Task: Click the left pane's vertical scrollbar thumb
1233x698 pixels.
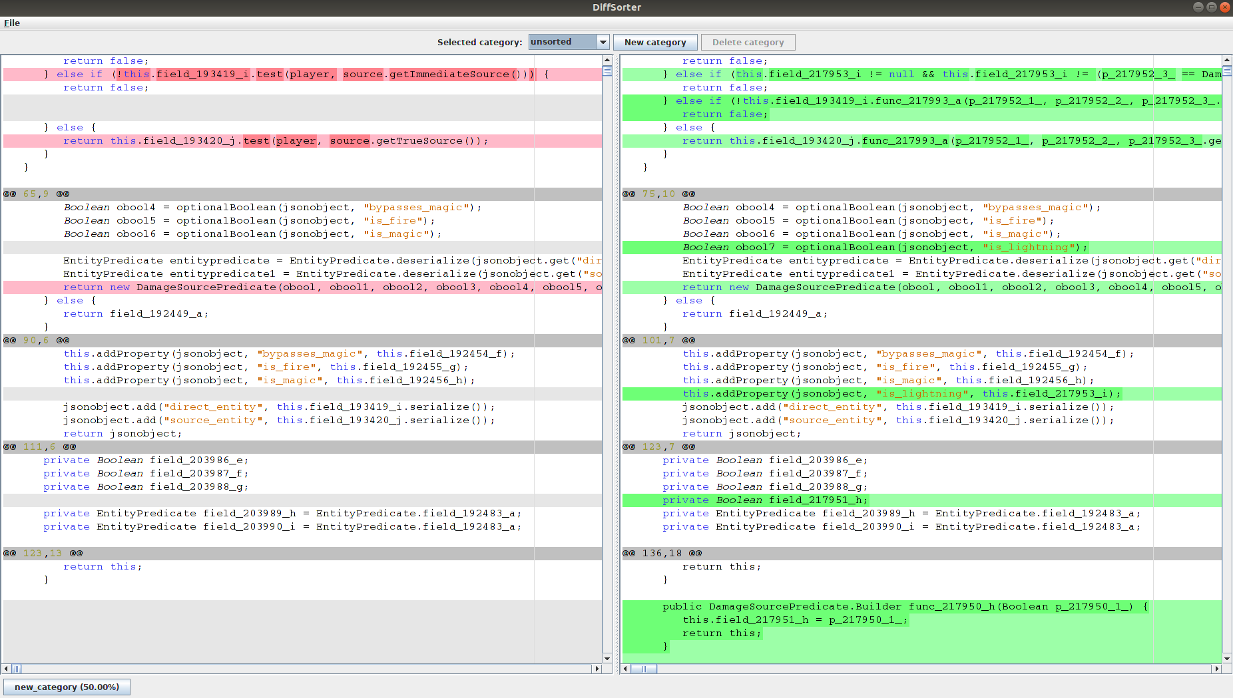Action: (608, 69)
